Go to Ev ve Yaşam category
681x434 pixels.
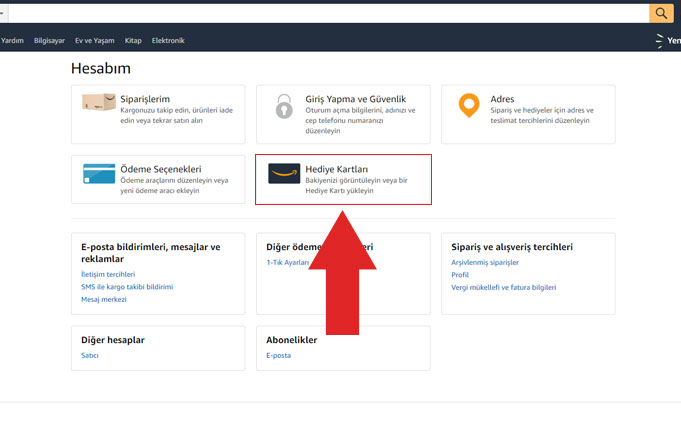[95, 41]
